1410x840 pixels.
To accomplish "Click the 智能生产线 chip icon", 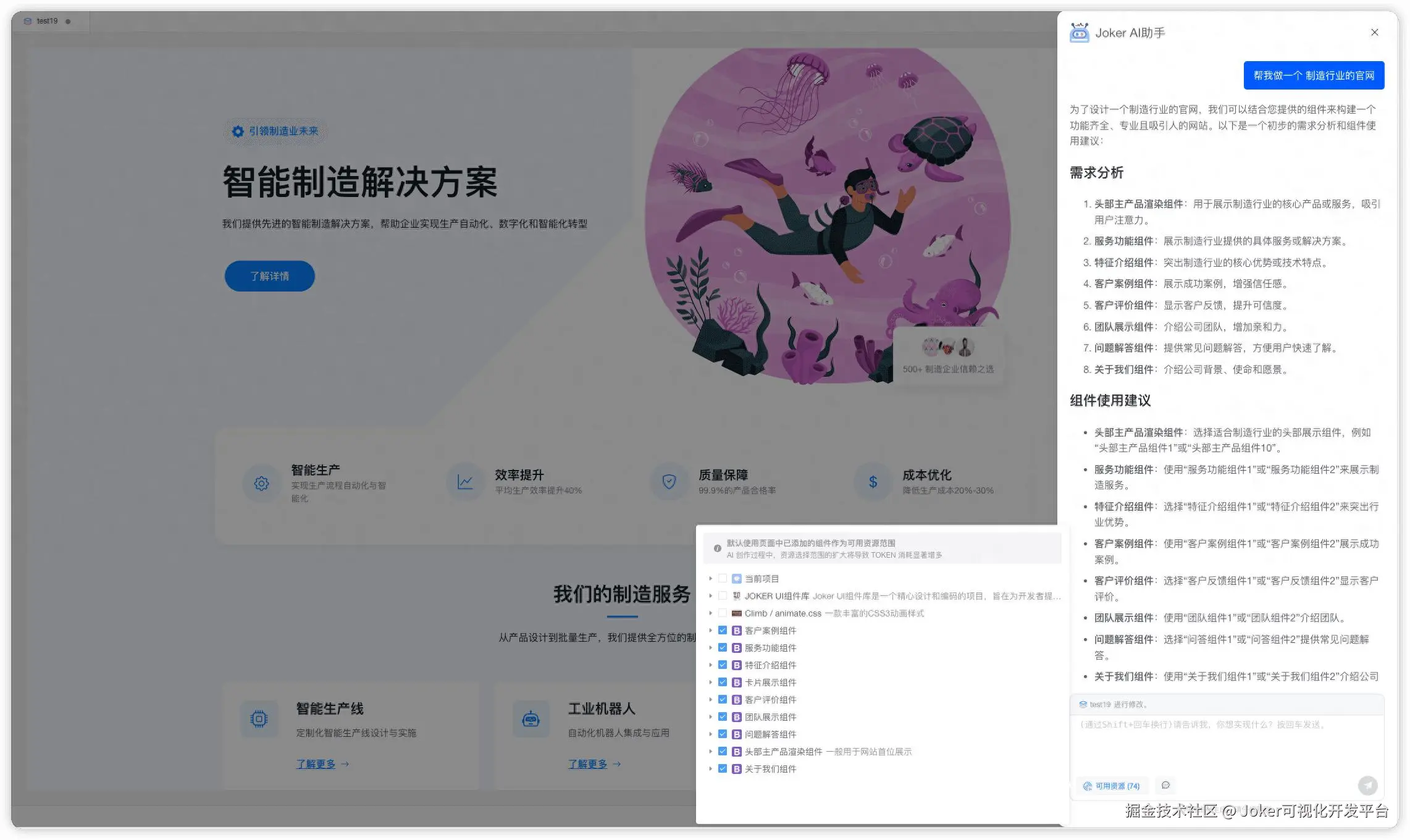I will pyautogui.click(x=259, y=718).
